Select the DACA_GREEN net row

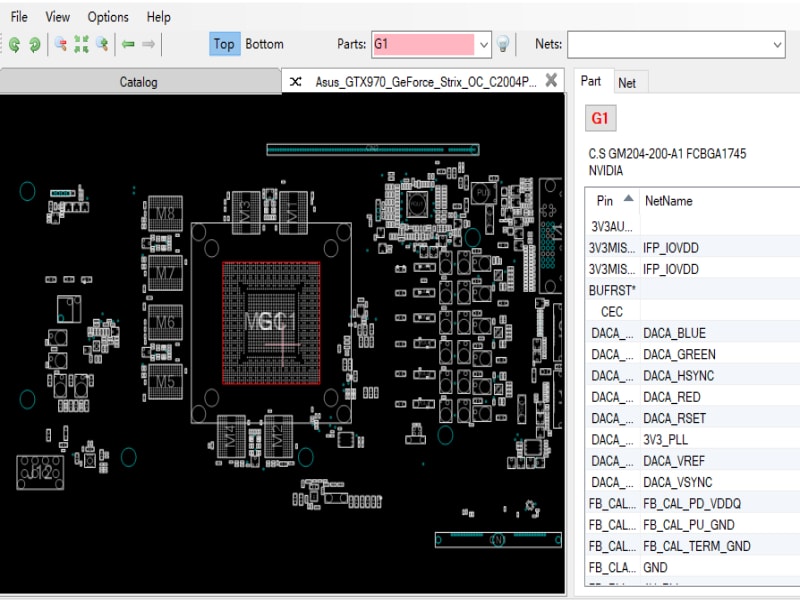click(693, 355)
